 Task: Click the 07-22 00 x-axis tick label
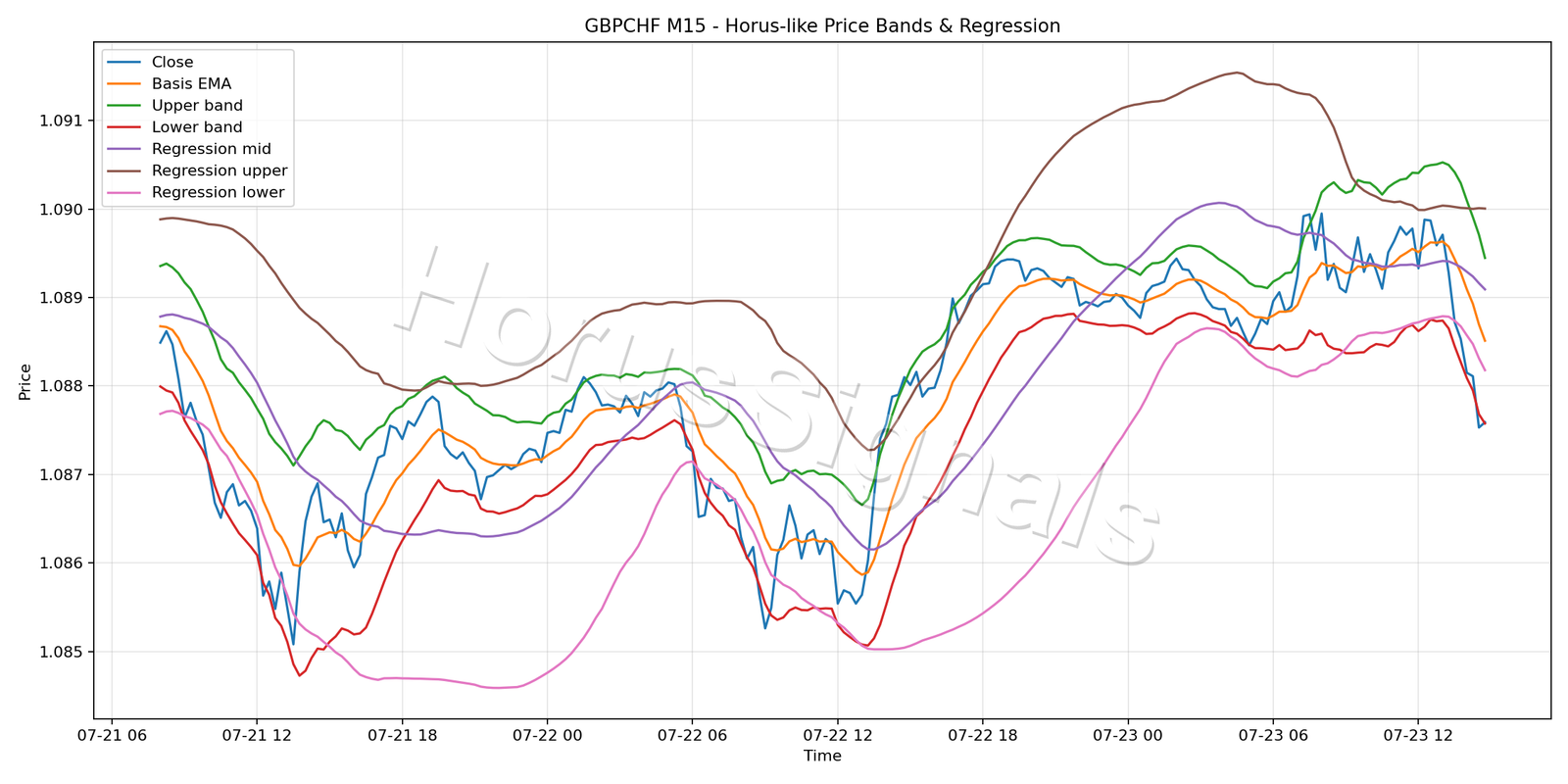tap(547, 735)
